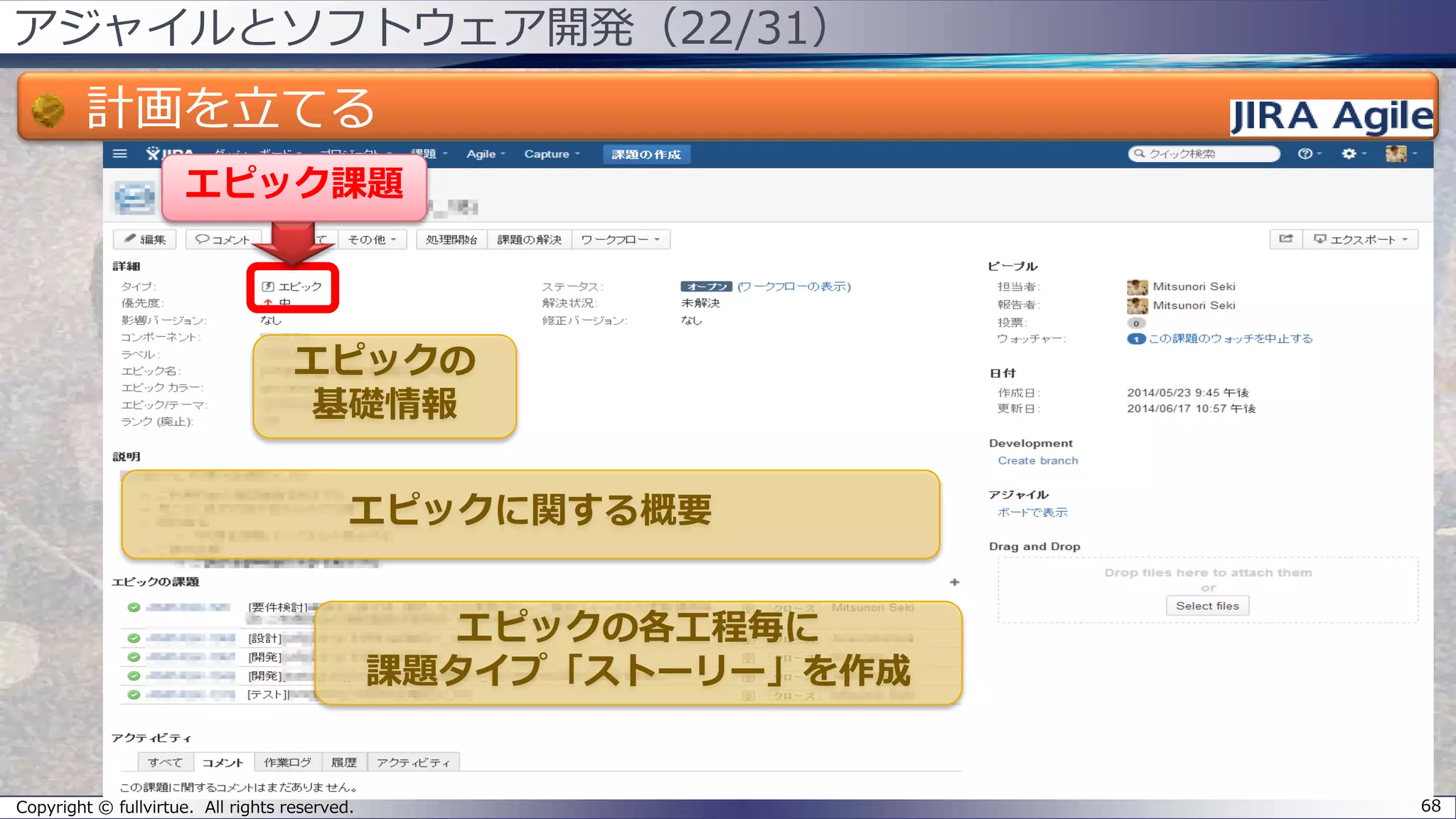Open the Agile dropdown menu

click(x=486, y=154)
